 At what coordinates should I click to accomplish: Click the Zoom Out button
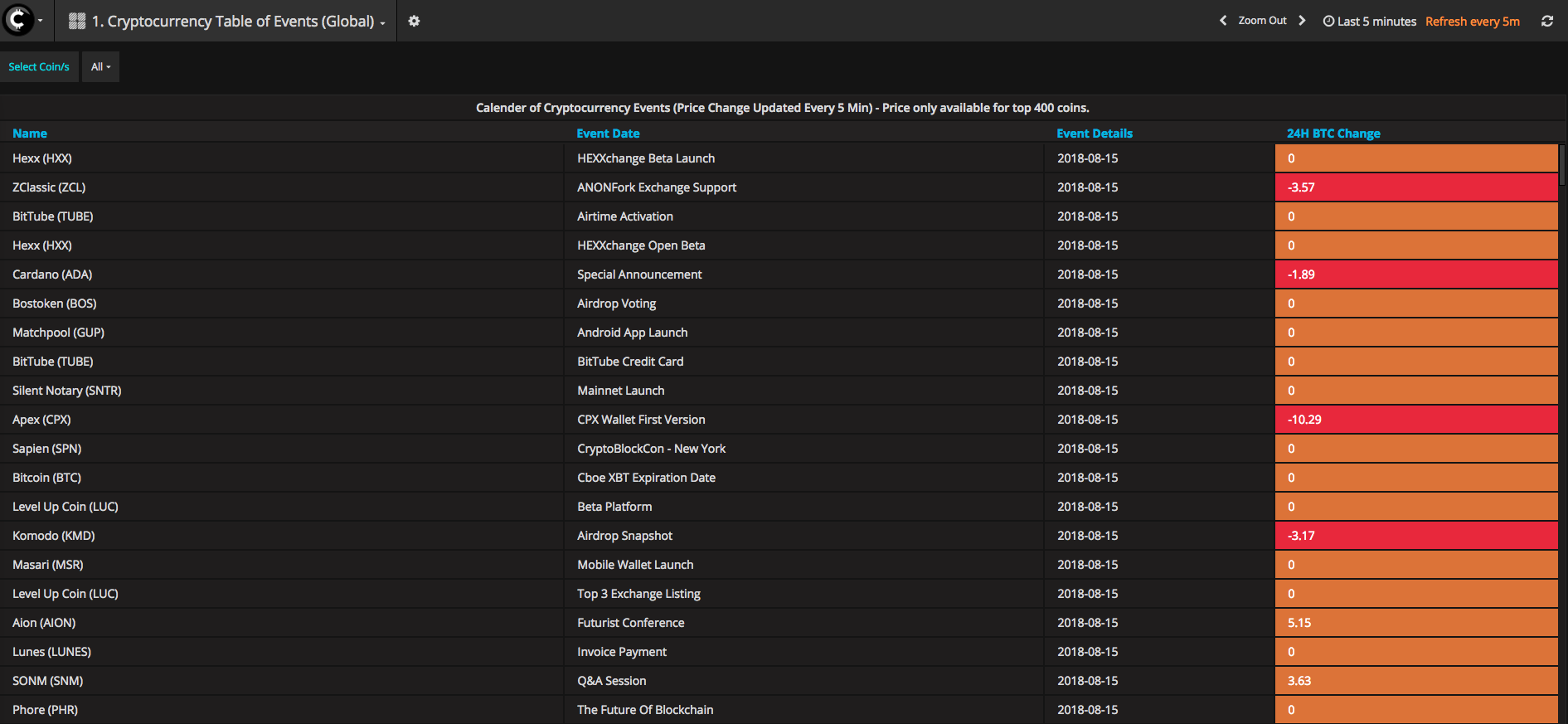click(1262, 21)
